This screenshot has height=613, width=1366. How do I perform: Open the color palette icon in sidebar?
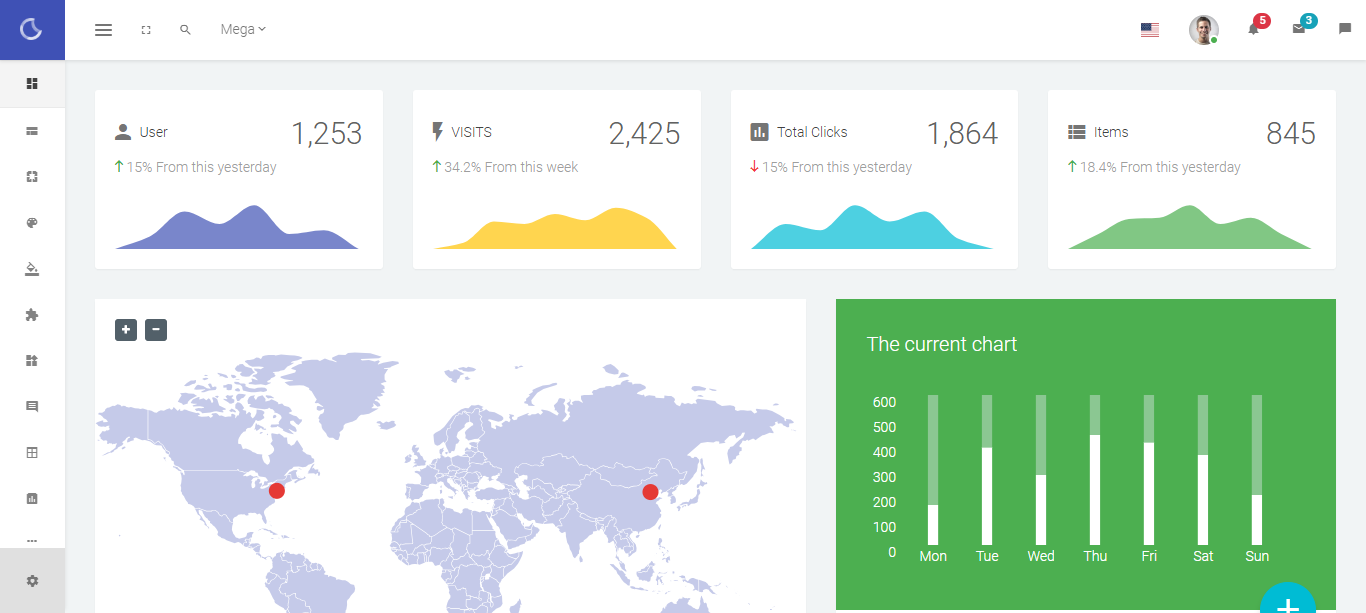pyautogui.click(x=32, y=223)
